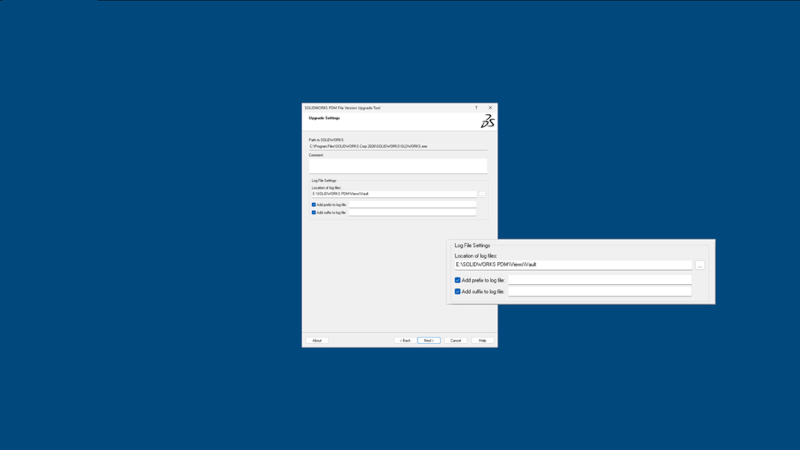The image size is (800, 450).
Task: Click the small browse ellipsis button in the dialog
Action: point(482,194)
